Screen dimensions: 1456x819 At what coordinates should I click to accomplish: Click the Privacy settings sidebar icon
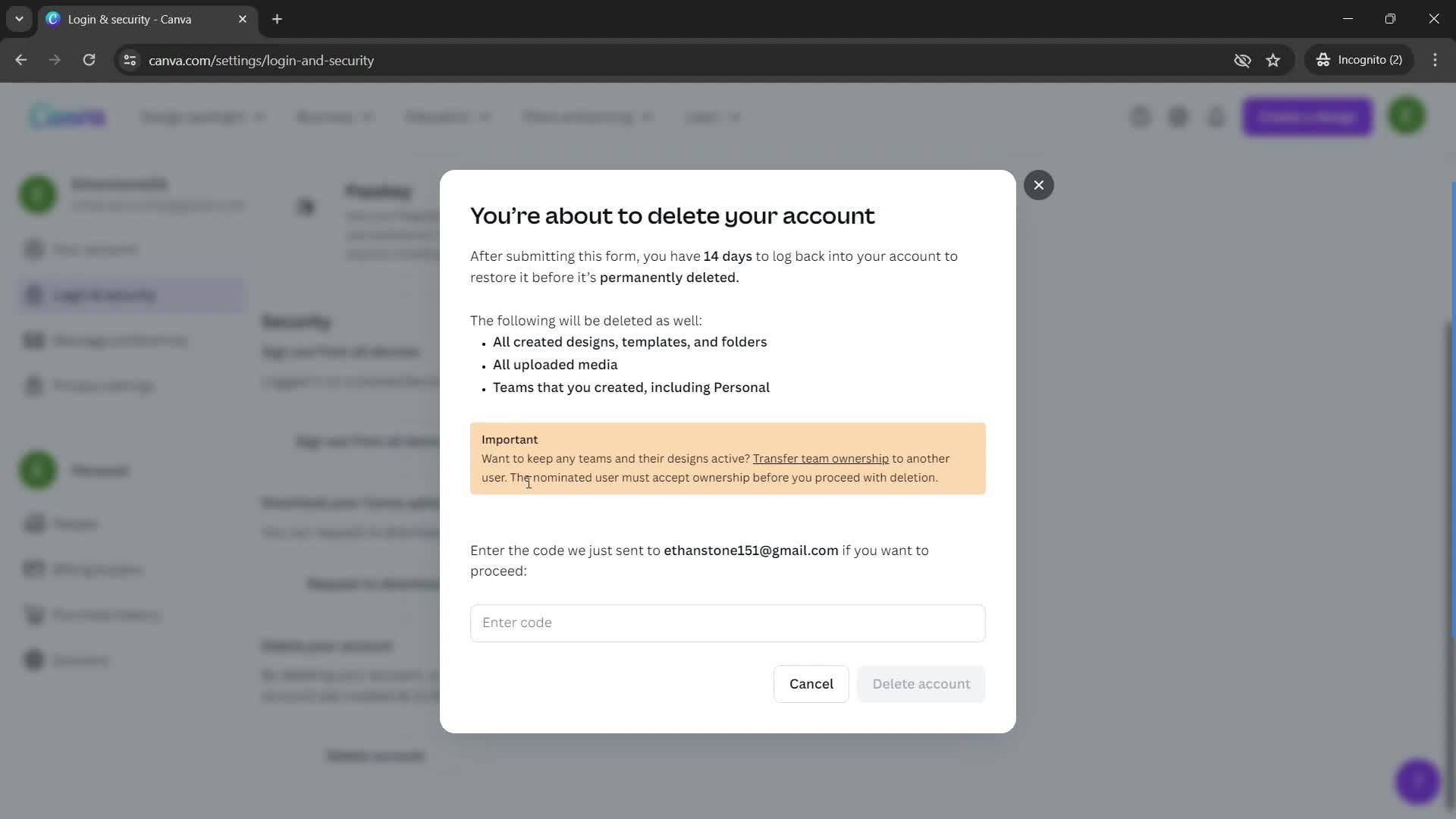35,385
